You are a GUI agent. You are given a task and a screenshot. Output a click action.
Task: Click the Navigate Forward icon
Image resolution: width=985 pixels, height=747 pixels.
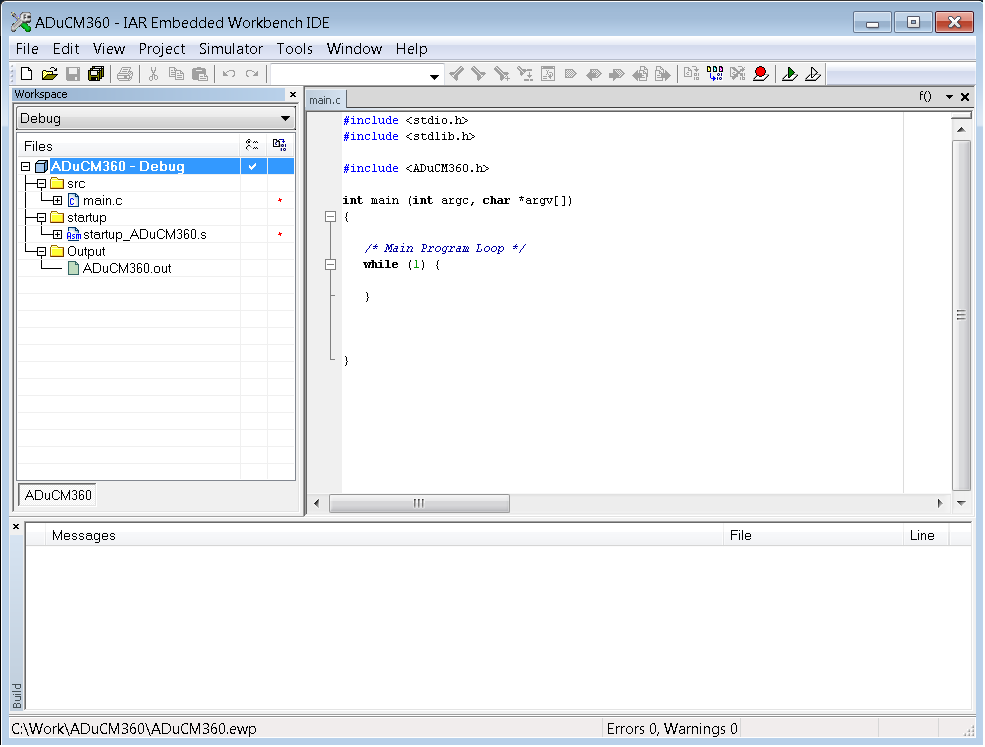(x=663, y=74)
